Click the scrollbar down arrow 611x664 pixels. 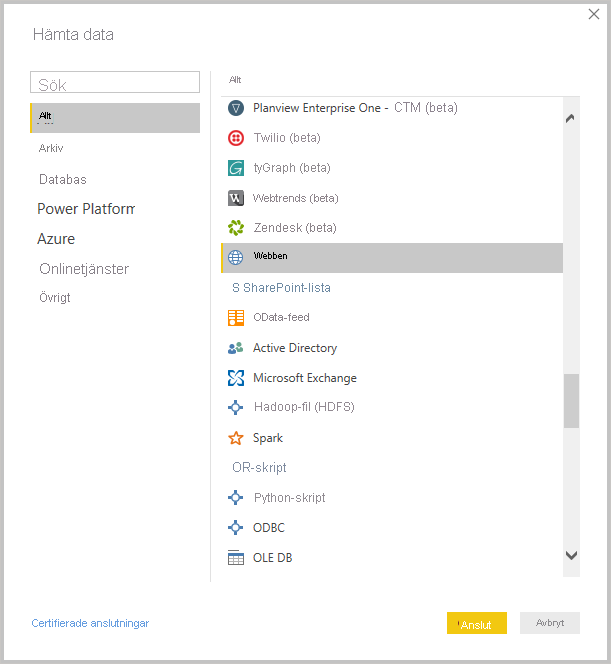click(571, 555)
